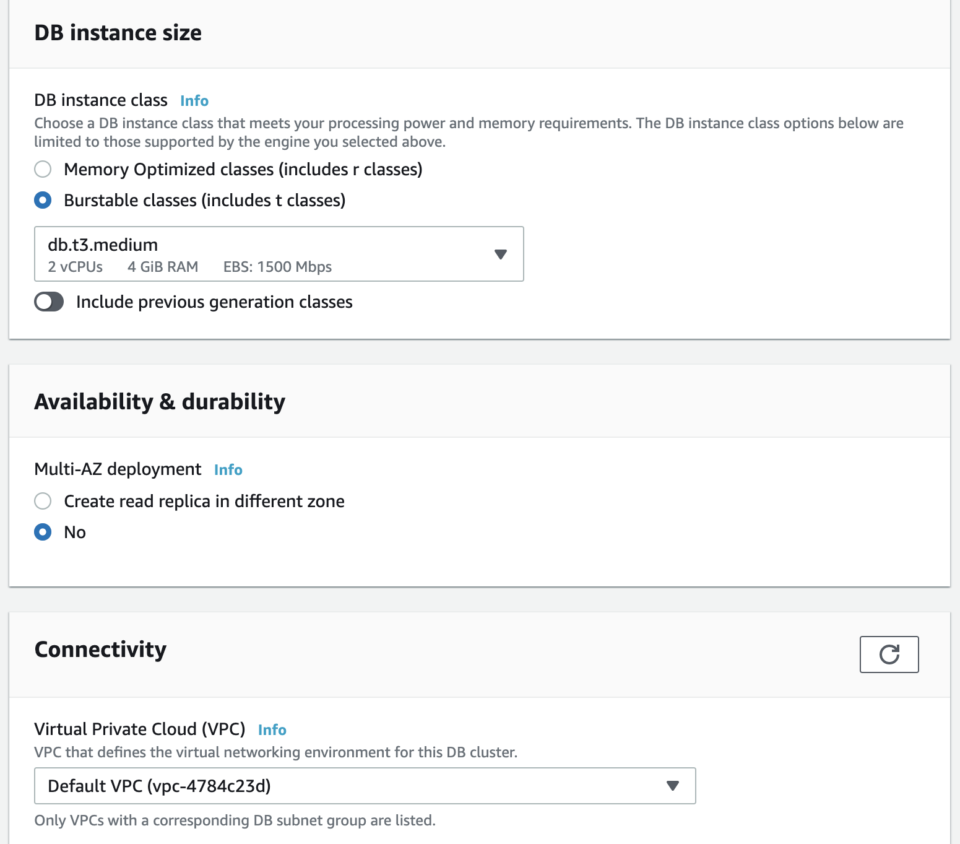Select Memory Optimized classes radio button
The height and width of the screenshot is (844, 960).
(42, 169)
